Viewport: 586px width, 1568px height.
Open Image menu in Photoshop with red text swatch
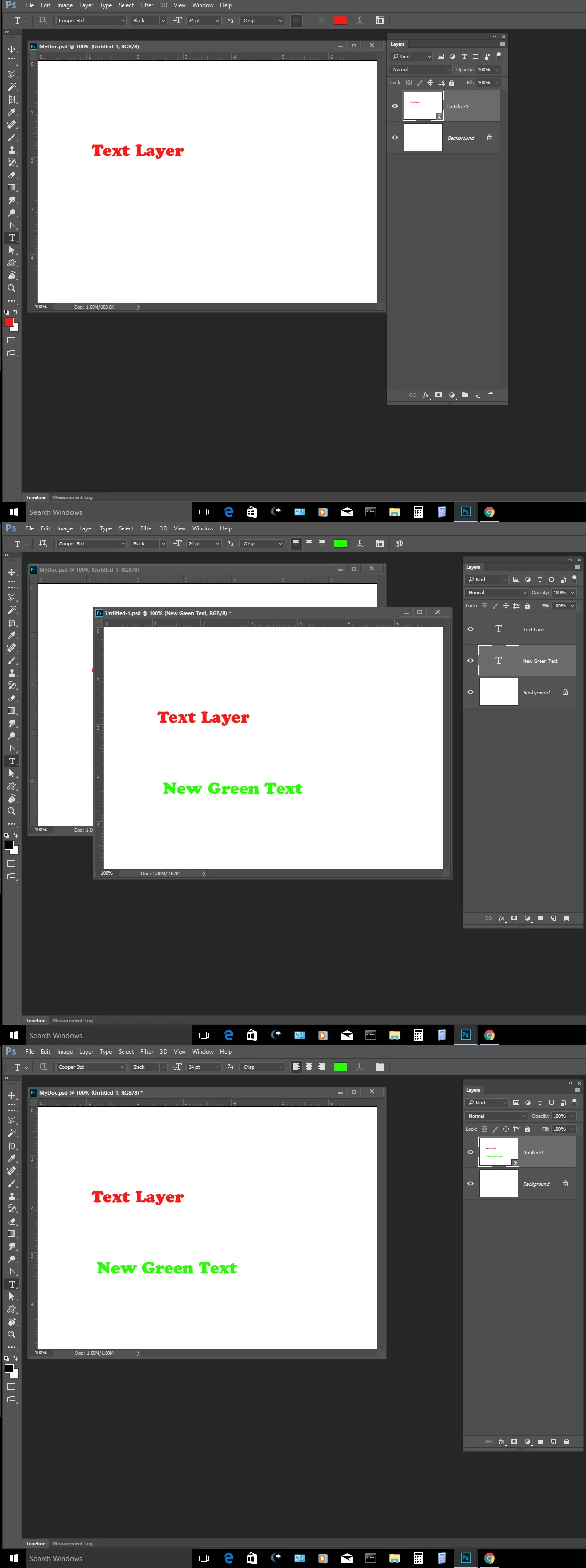tap(65, 5)
